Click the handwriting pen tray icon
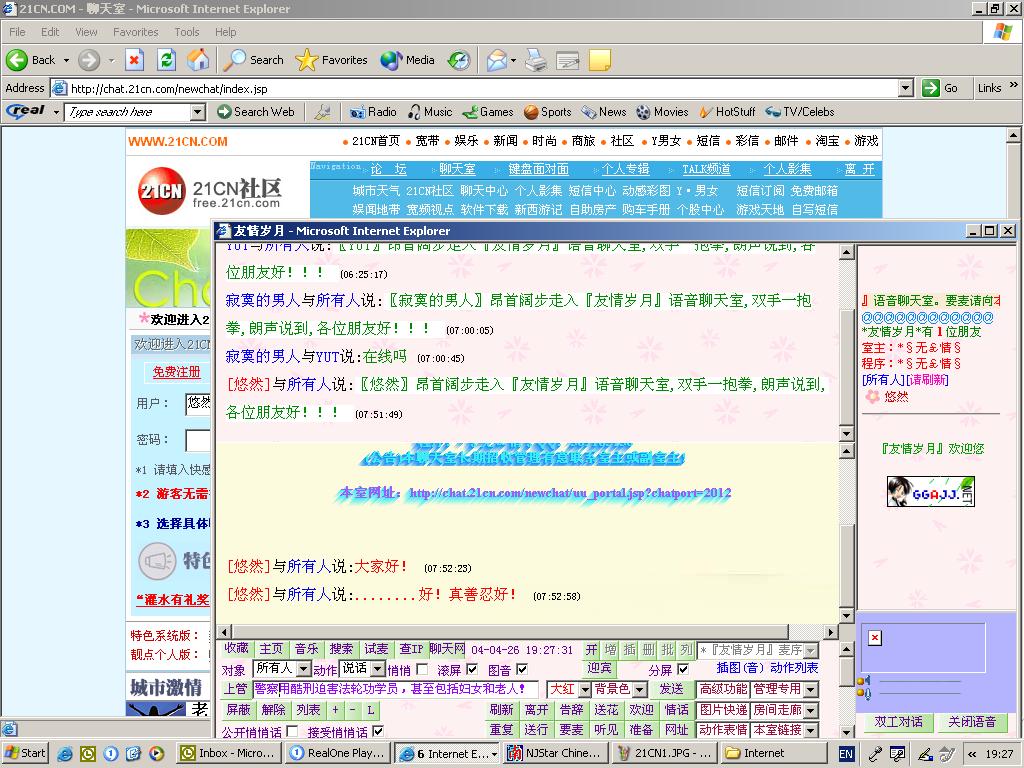The width and height of the screenshot is (1024, 768). (x=925, y=754)
